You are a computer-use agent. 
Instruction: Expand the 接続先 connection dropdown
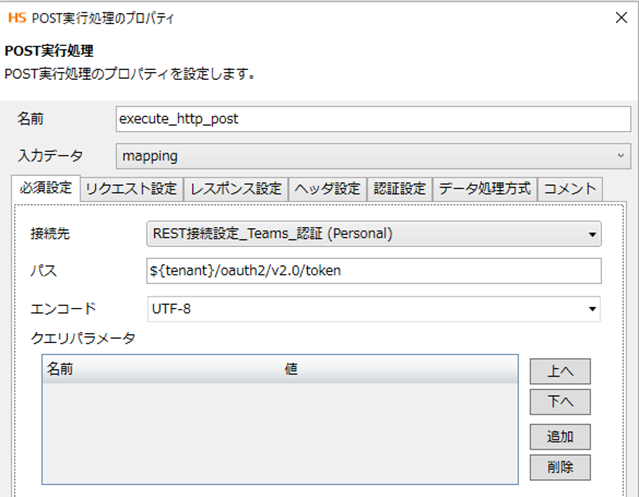374,234
